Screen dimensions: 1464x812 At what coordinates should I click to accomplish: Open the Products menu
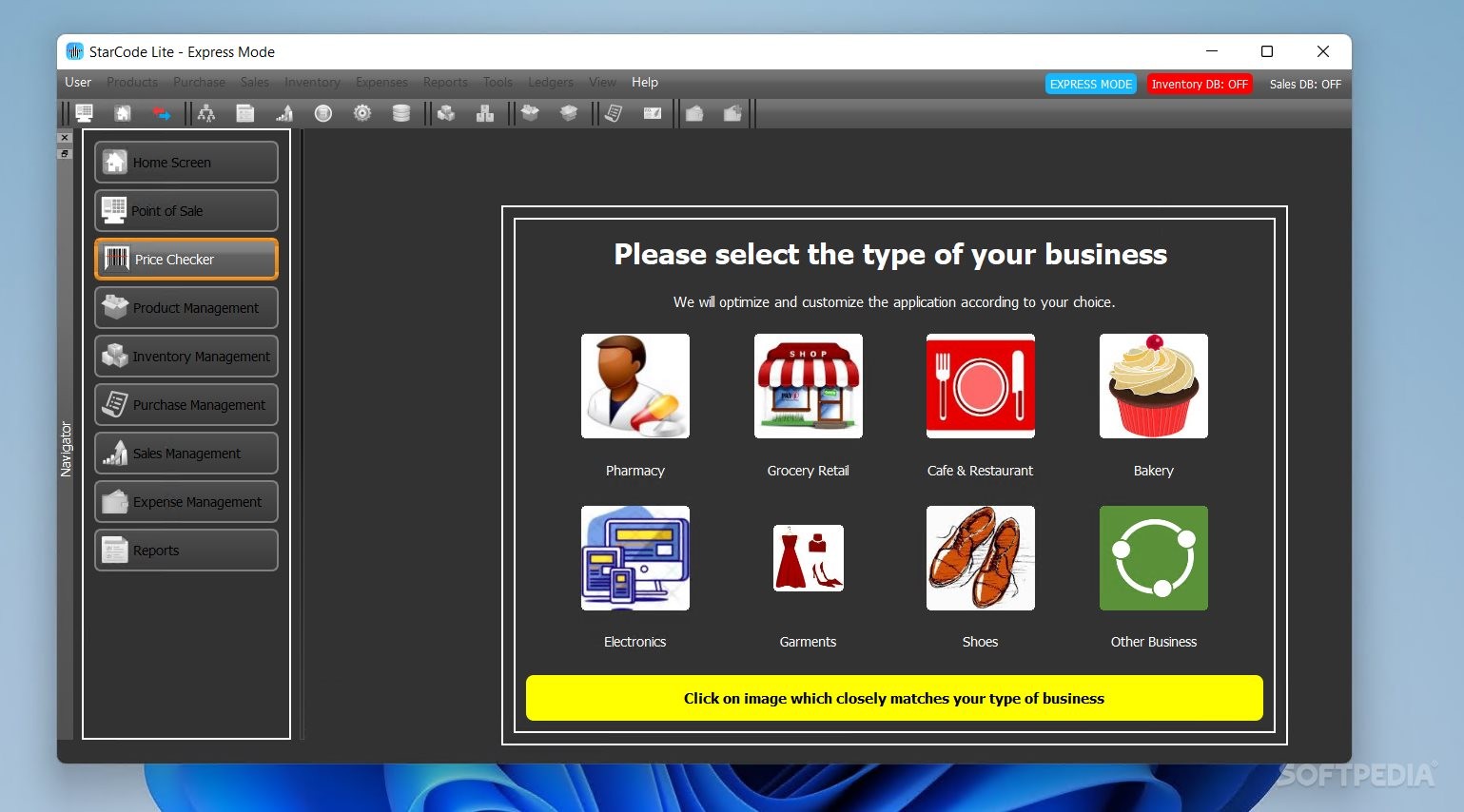132,83
